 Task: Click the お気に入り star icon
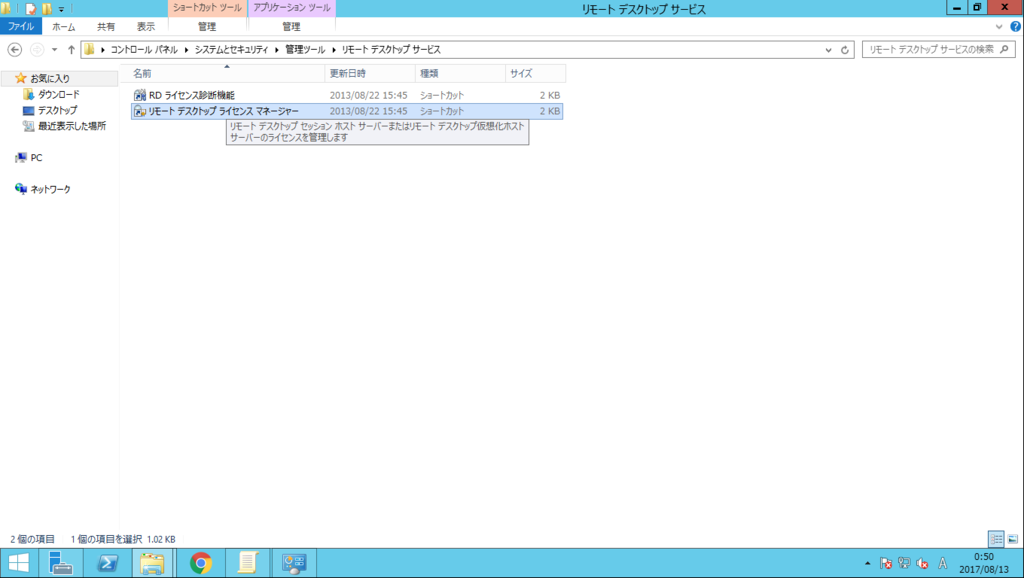click(x=21, y=78)
